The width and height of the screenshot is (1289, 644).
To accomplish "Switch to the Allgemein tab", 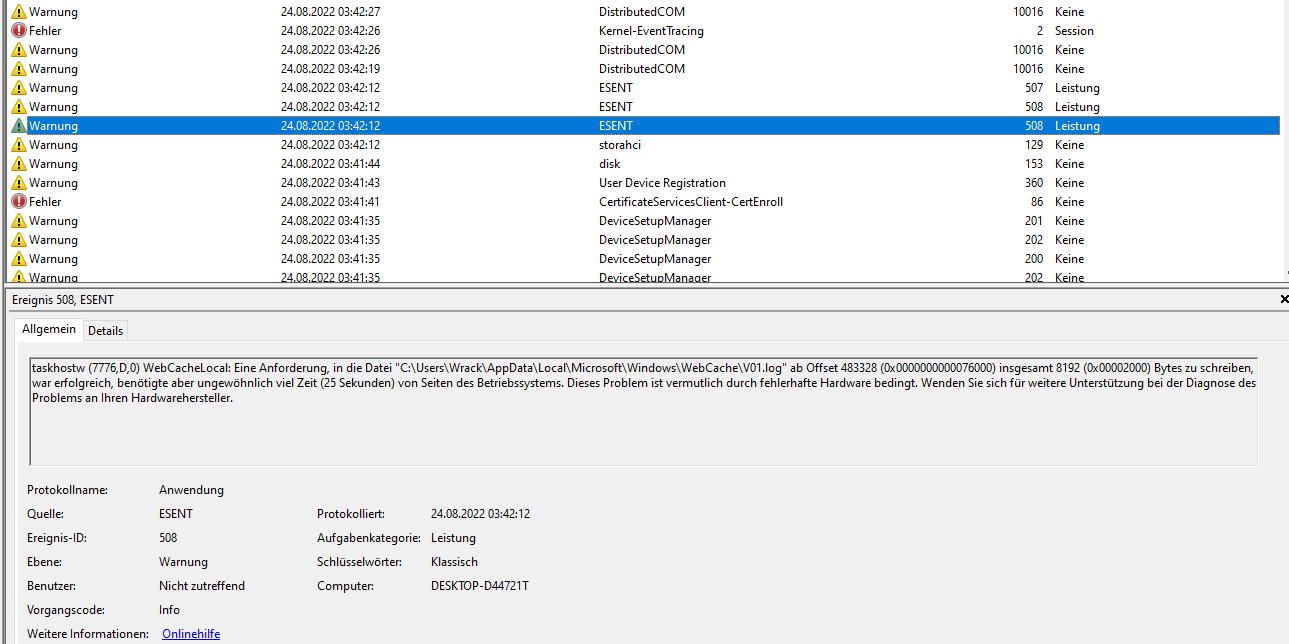I will tap(48, 329).
